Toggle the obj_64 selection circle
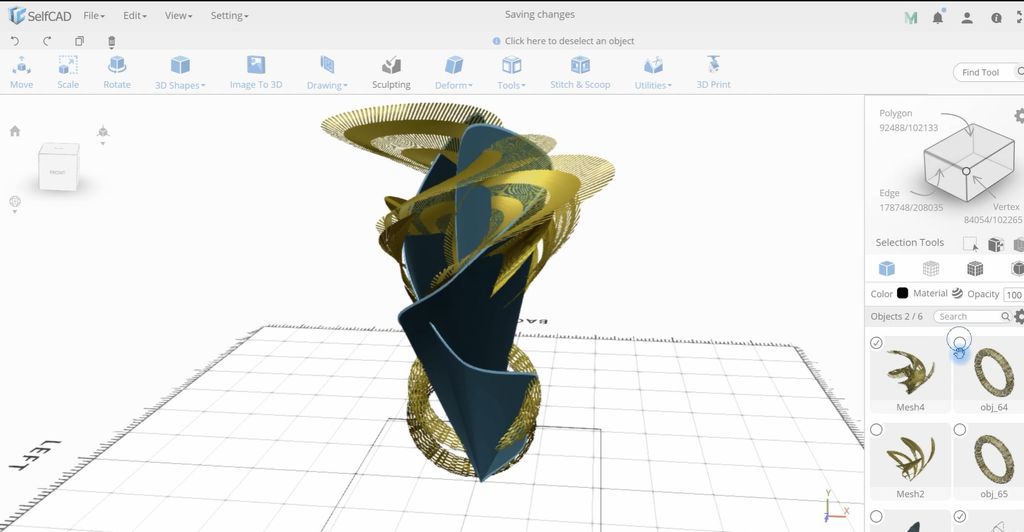 coord(959,343)
